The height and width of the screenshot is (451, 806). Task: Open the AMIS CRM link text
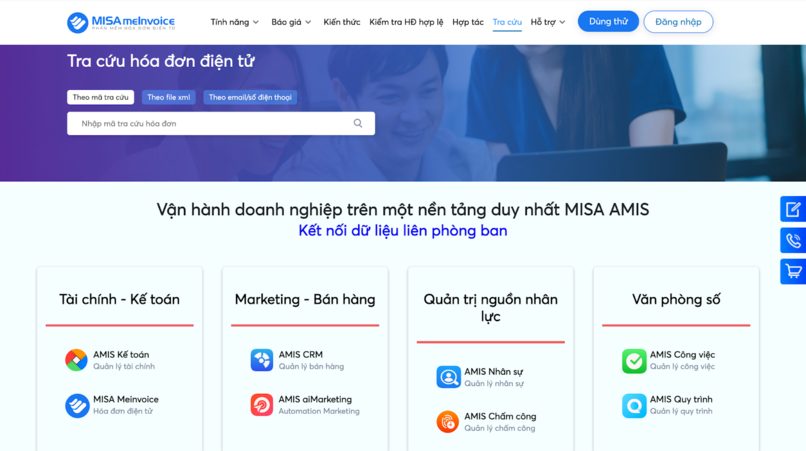coord(301,354)
